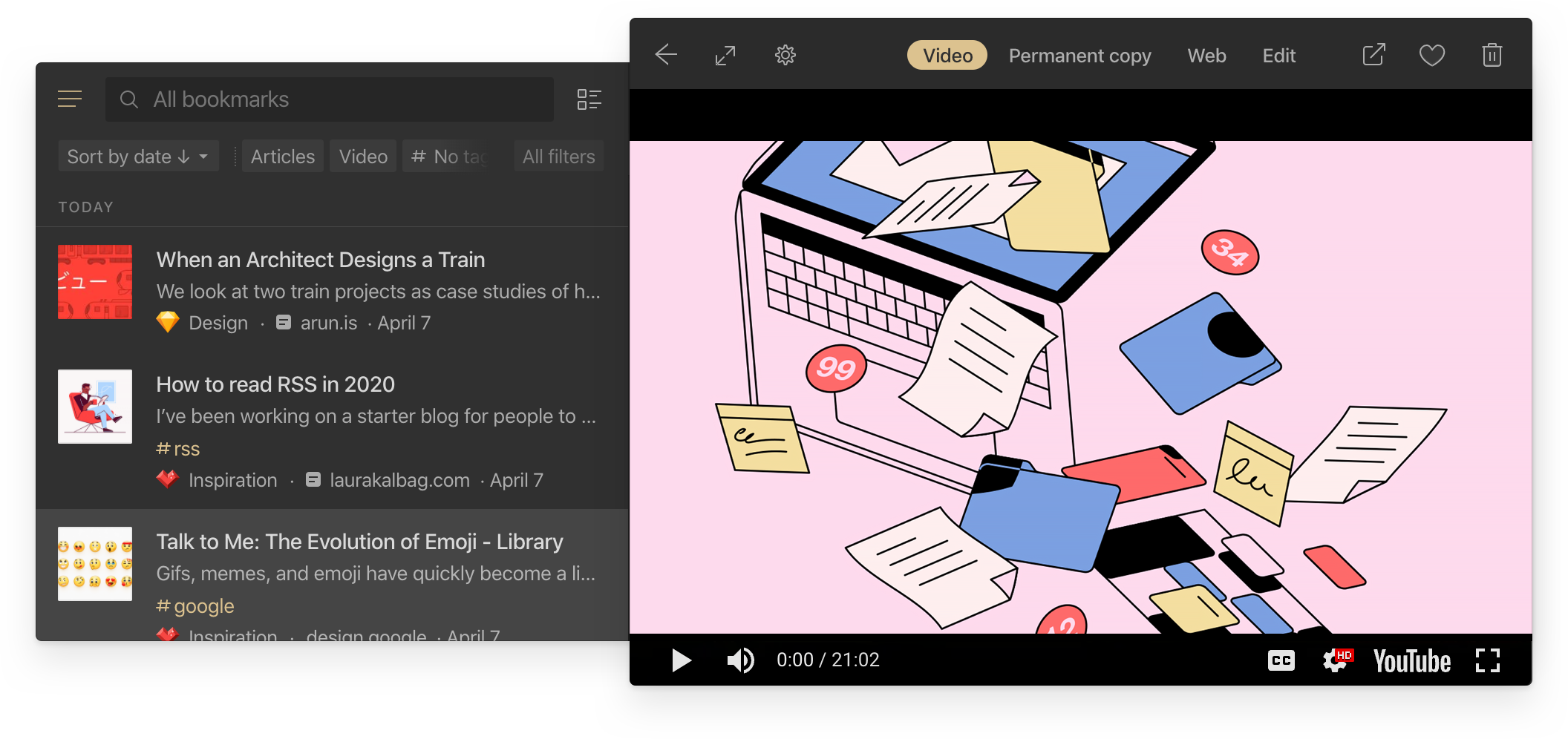Enable the Video content filter
Image resolution: width=1568 pixels, height=742 pixels.
point(363,156)
